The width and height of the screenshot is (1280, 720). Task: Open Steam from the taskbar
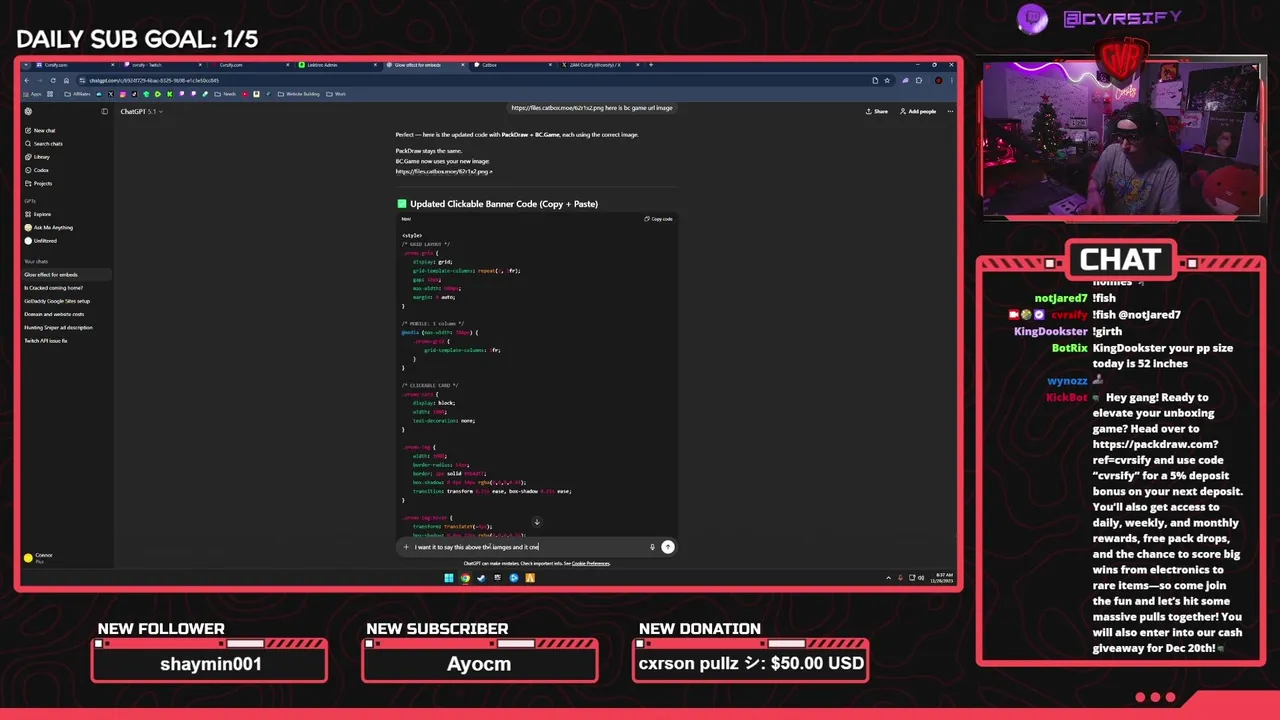(x=482, y=577)
